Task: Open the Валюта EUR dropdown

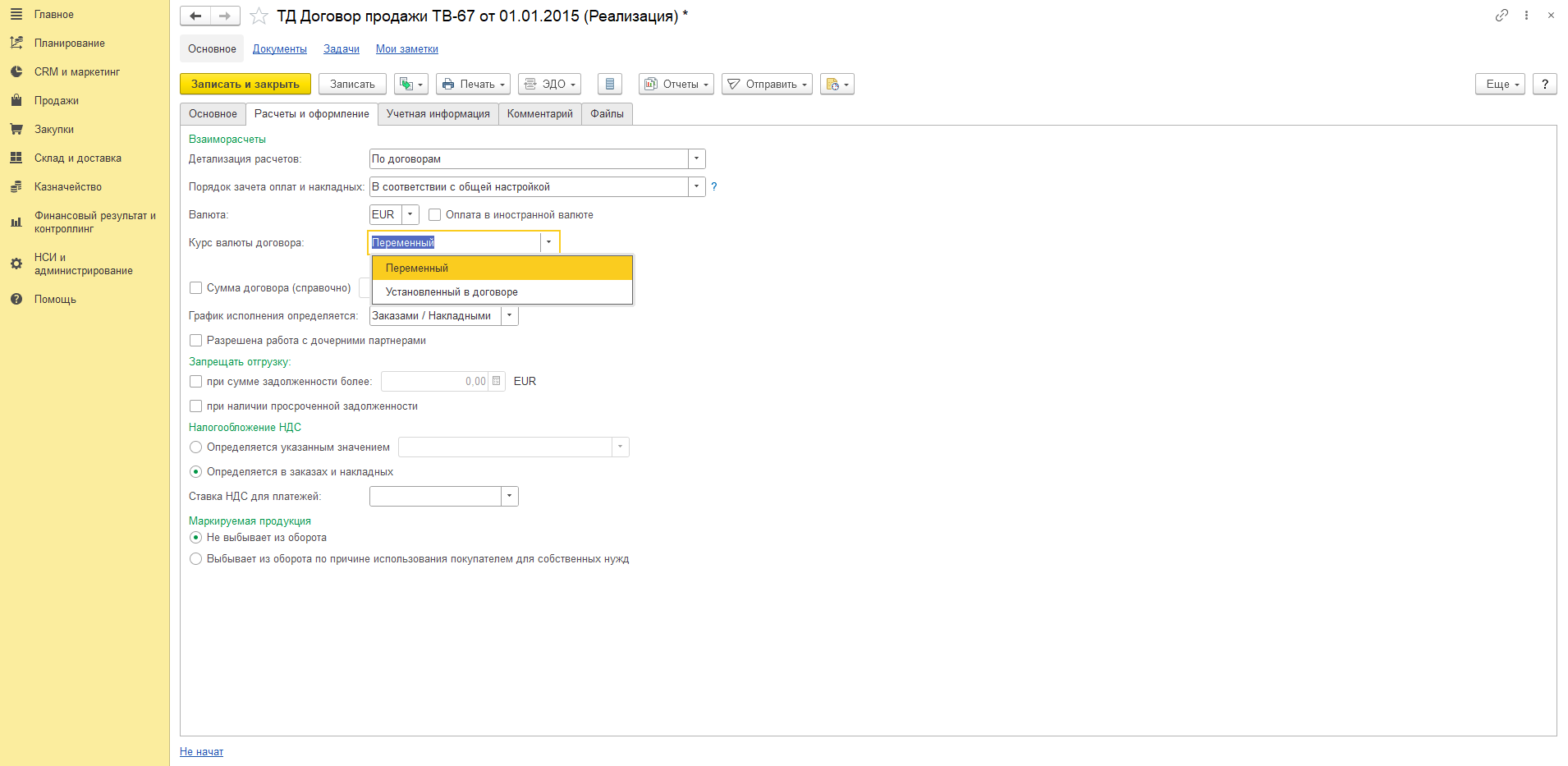Action: click(410, 215)
